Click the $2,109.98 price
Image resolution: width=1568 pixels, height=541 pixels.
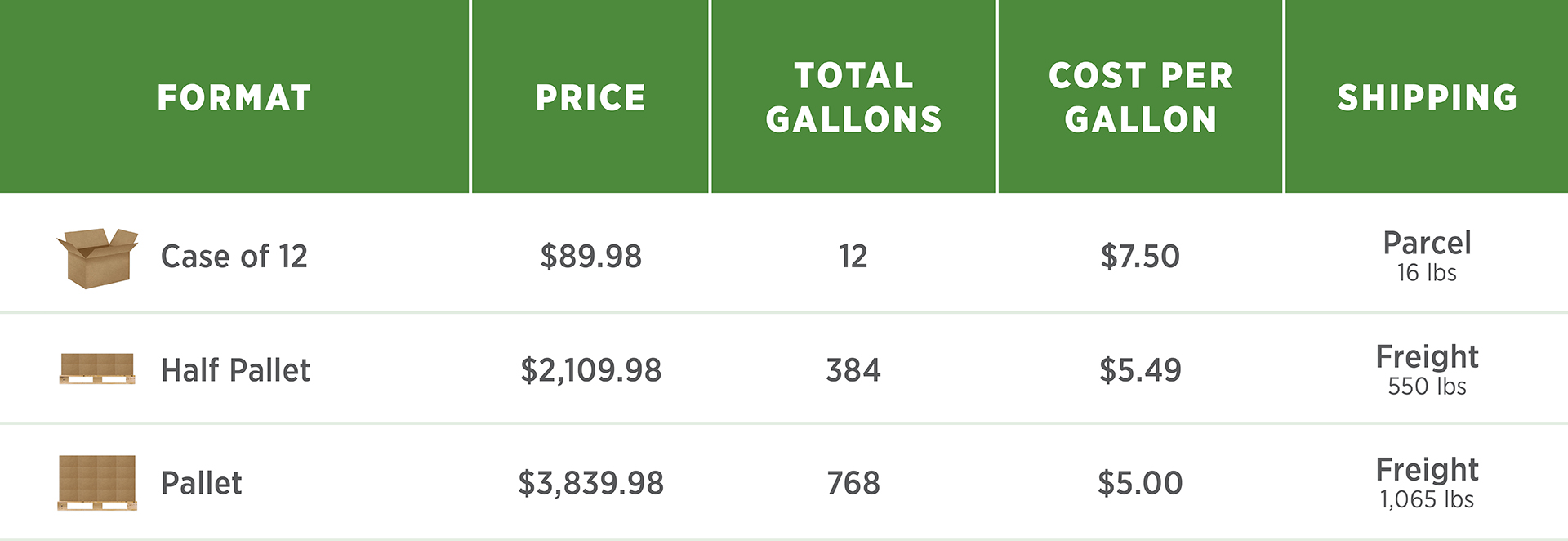(591, 370)
